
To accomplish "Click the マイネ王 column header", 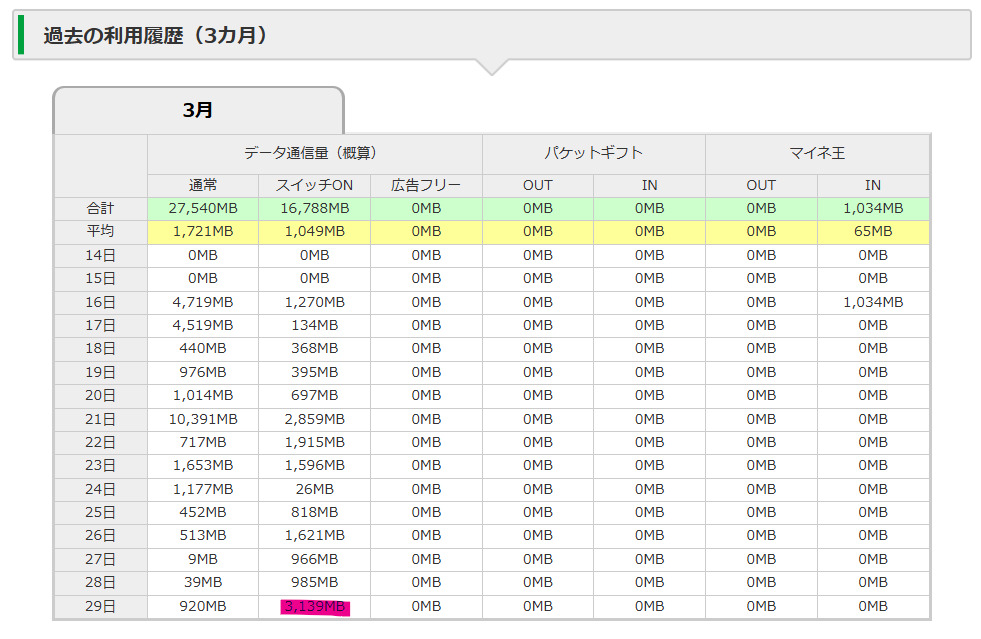I will coord(816,153).
